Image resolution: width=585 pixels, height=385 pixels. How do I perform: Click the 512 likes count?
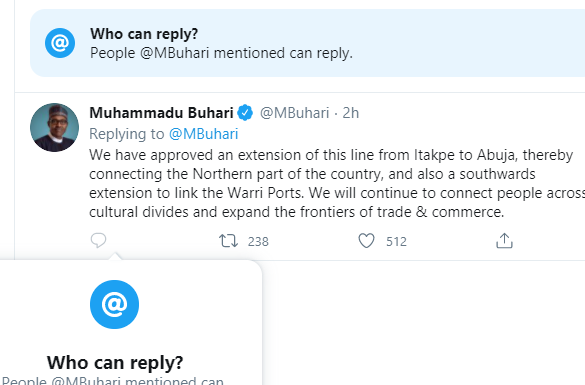396,241
